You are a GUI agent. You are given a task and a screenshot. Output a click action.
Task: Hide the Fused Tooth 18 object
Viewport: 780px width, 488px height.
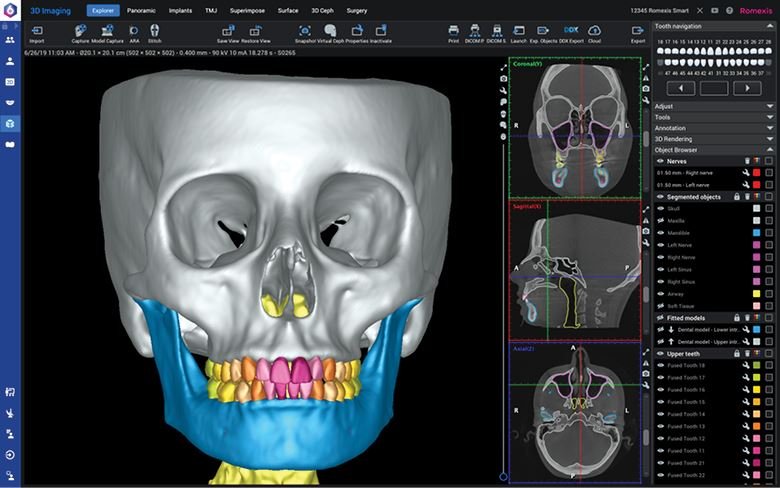click(x=660, y=366)
